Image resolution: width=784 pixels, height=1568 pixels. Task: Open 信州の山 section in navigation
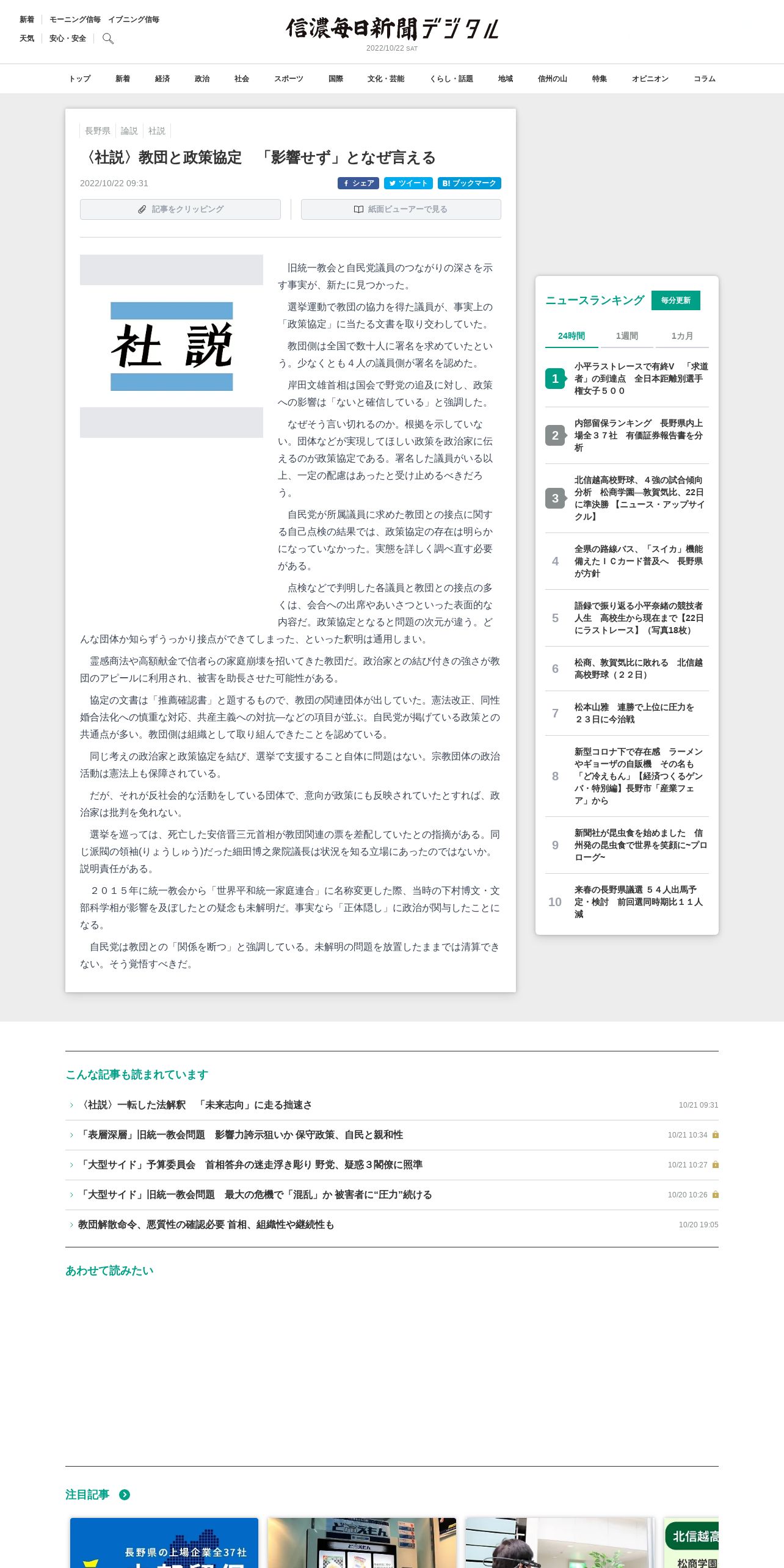(x=553, y=79)
